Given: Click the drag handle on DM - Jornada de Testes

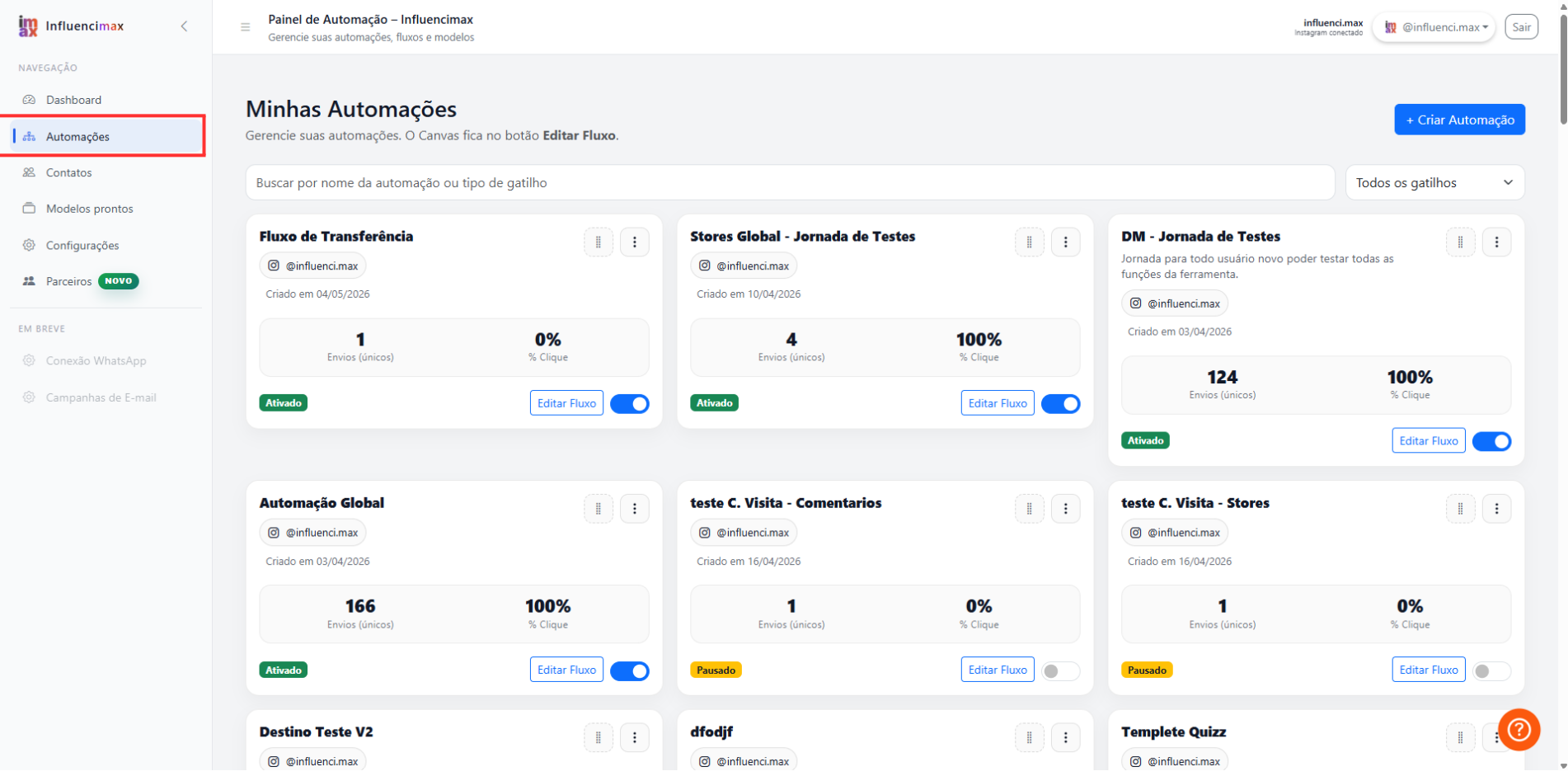Looking at the screenshot, I should pyautogui.click(x=1461, y=242).
